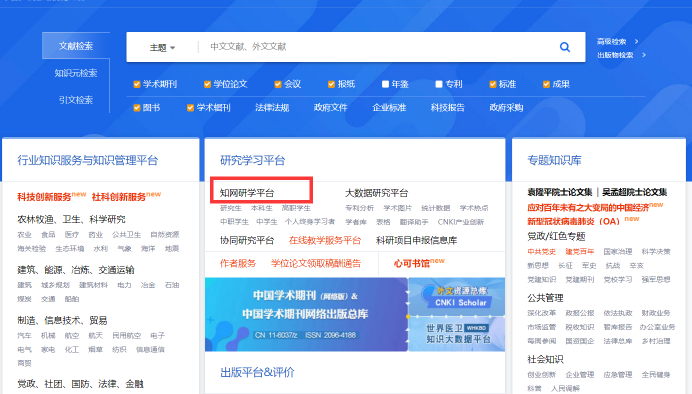This screenshot has height=394, width=692.
Task: Check the 专利 checkbox
Action: click(439, 84)
